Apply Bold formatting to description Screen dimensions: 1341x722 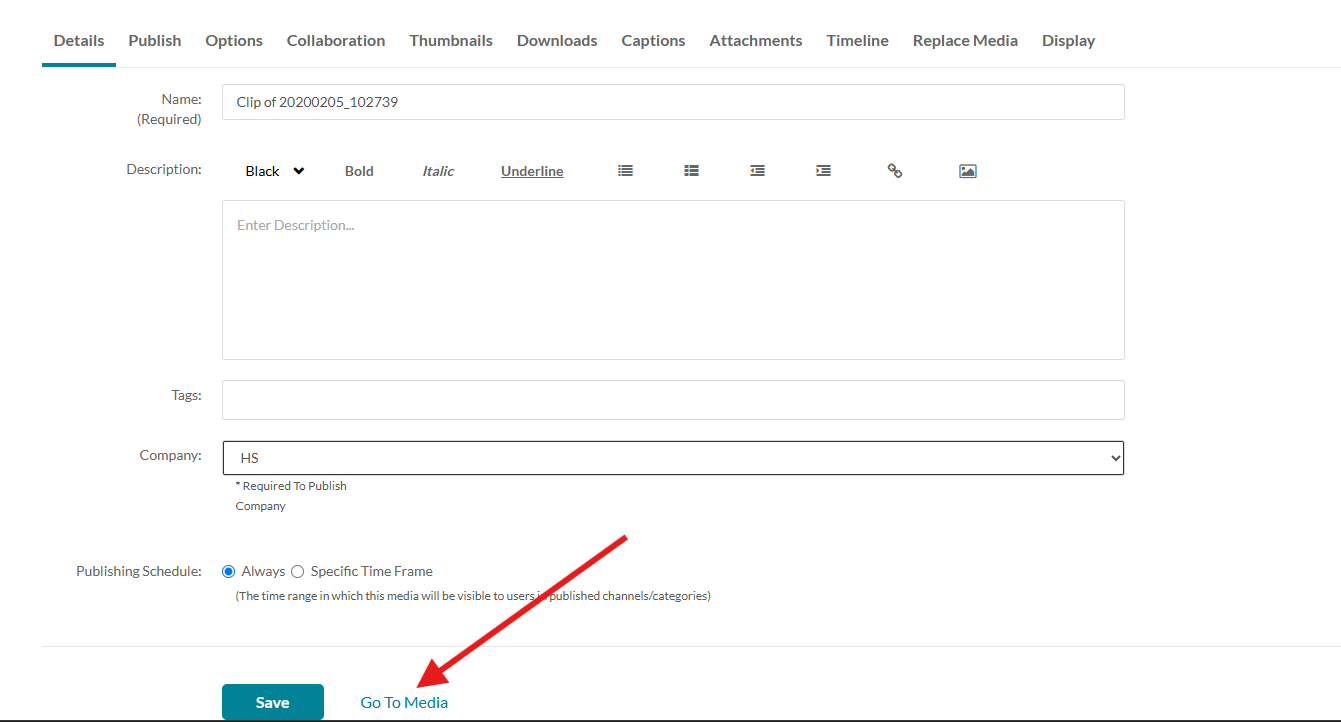[x=359, y=171]
